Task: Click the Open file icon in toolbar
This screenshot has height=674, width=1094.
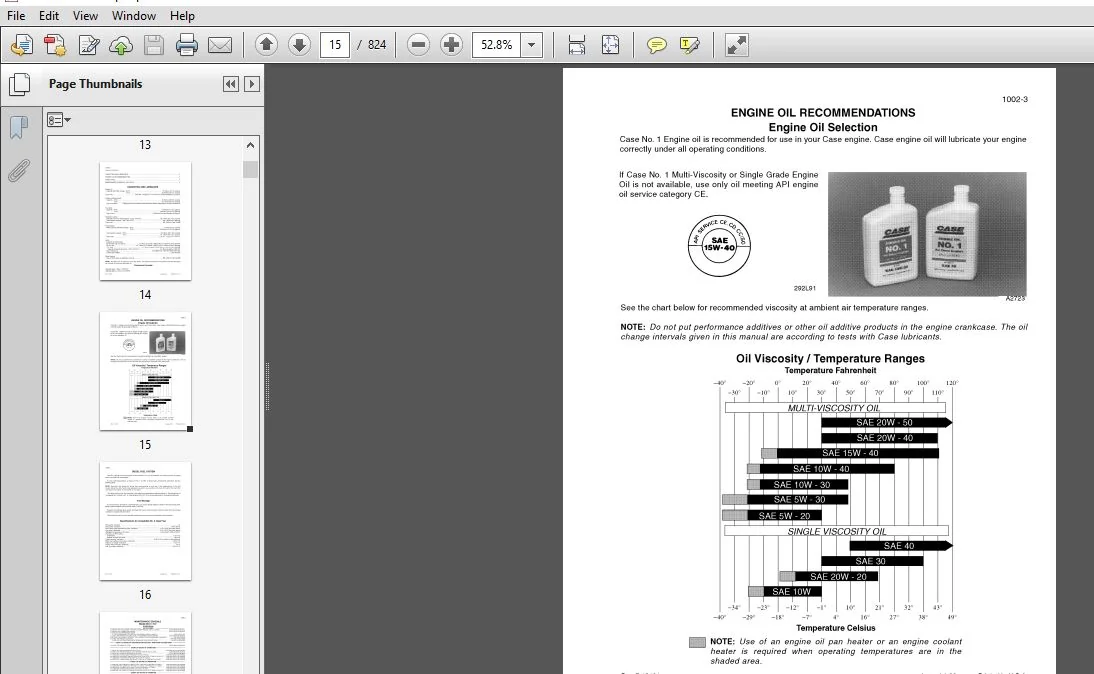Action: tap(22, 45)
